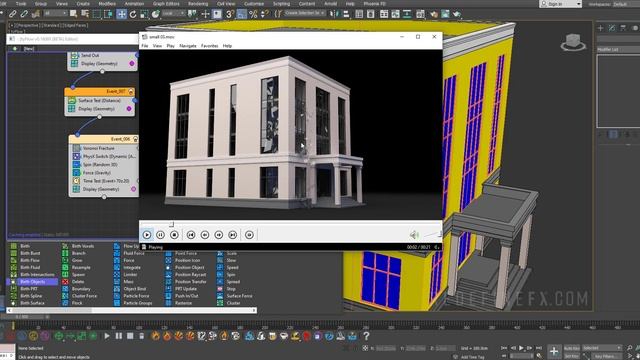Open Rendering menu in 3ds Max
The image size is (640, 360).
coord(198,4)
